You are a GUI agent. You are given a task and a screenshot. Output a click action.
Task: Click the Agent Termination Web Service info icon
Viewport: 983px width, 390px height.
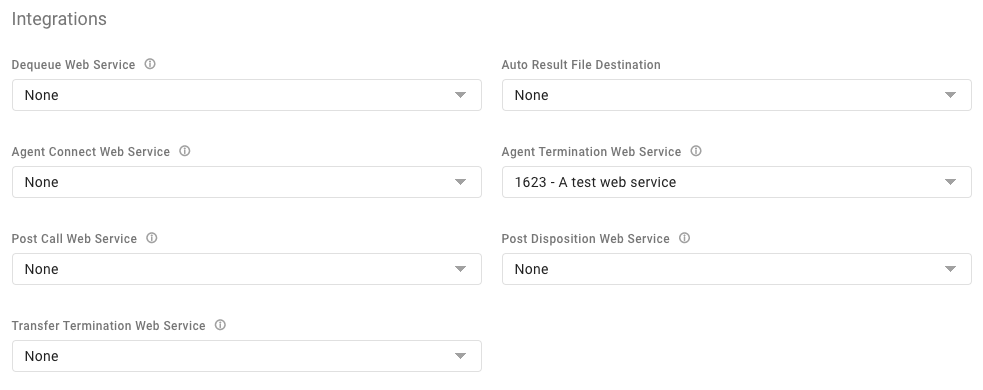click(696, 151)
